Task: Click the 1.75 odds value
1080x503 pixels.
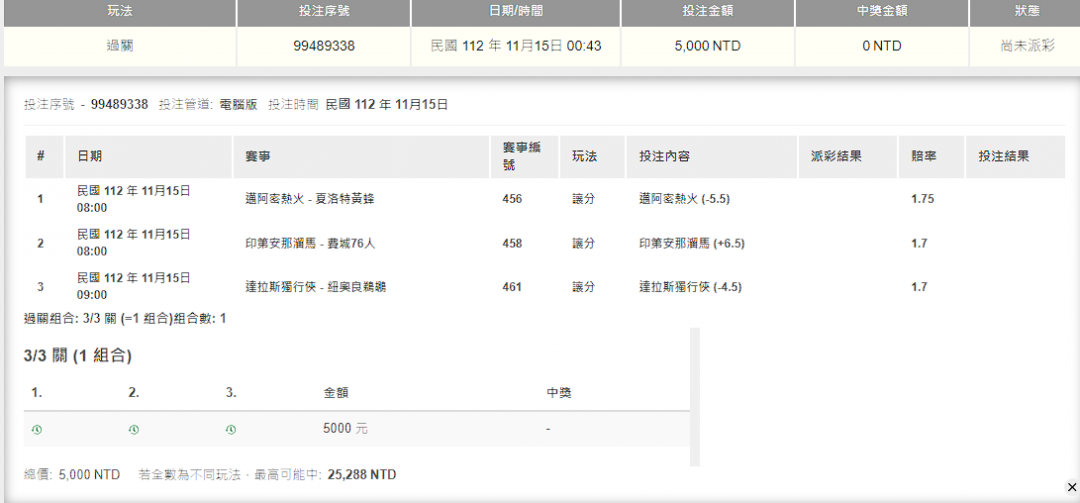Action: pos(922,199)
